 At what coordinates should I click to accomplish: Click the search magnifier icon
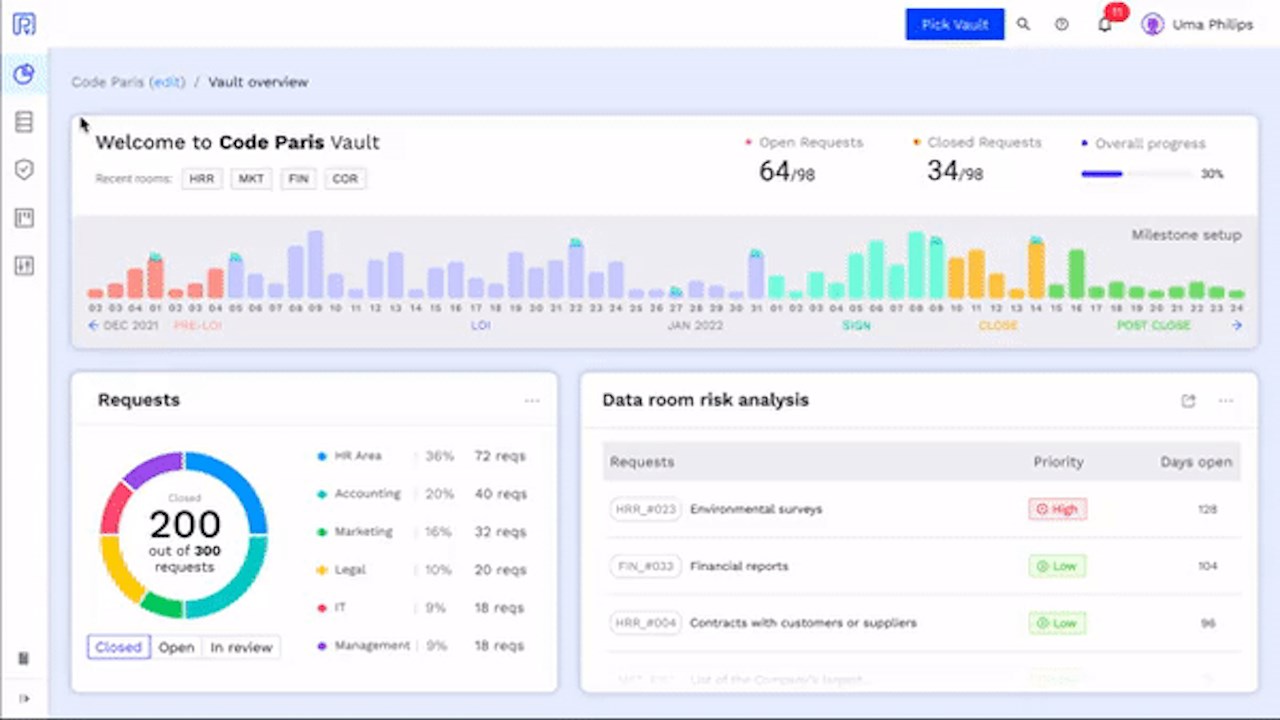(1023, 24)
